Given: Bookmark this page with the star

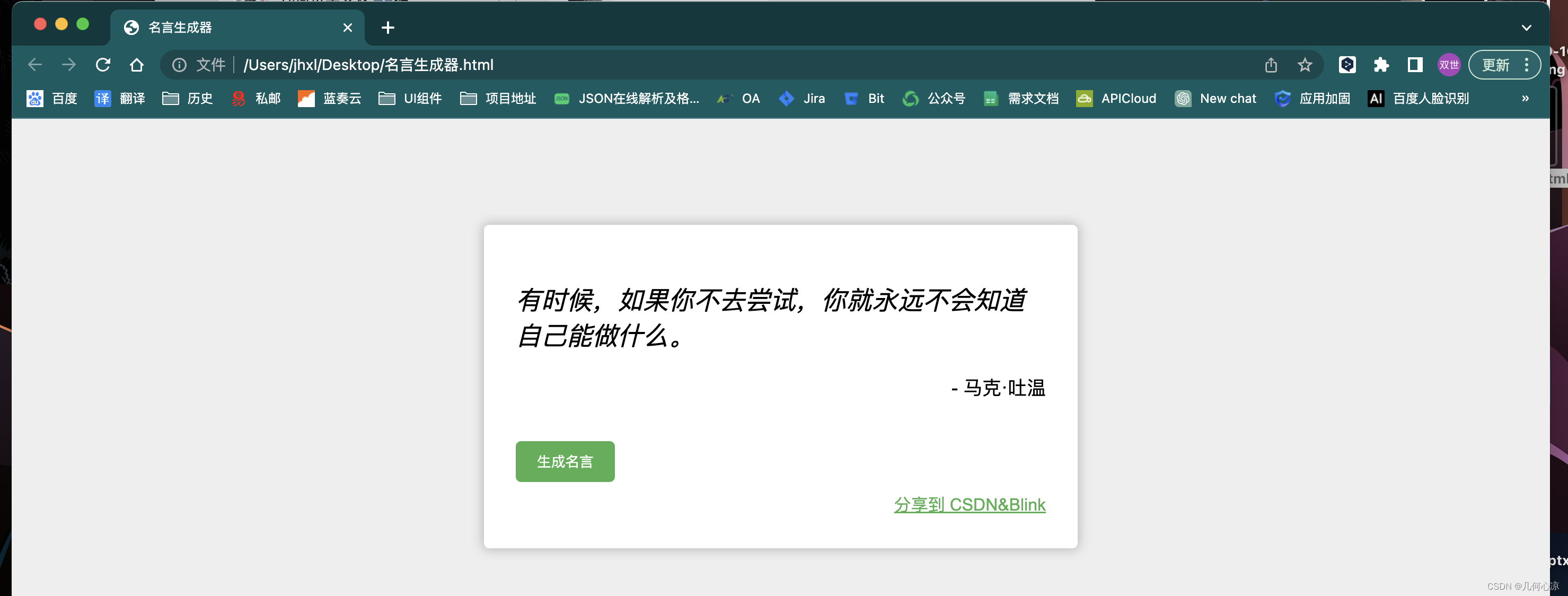Looking at the screenshot, I should (x=1305, y=65).
